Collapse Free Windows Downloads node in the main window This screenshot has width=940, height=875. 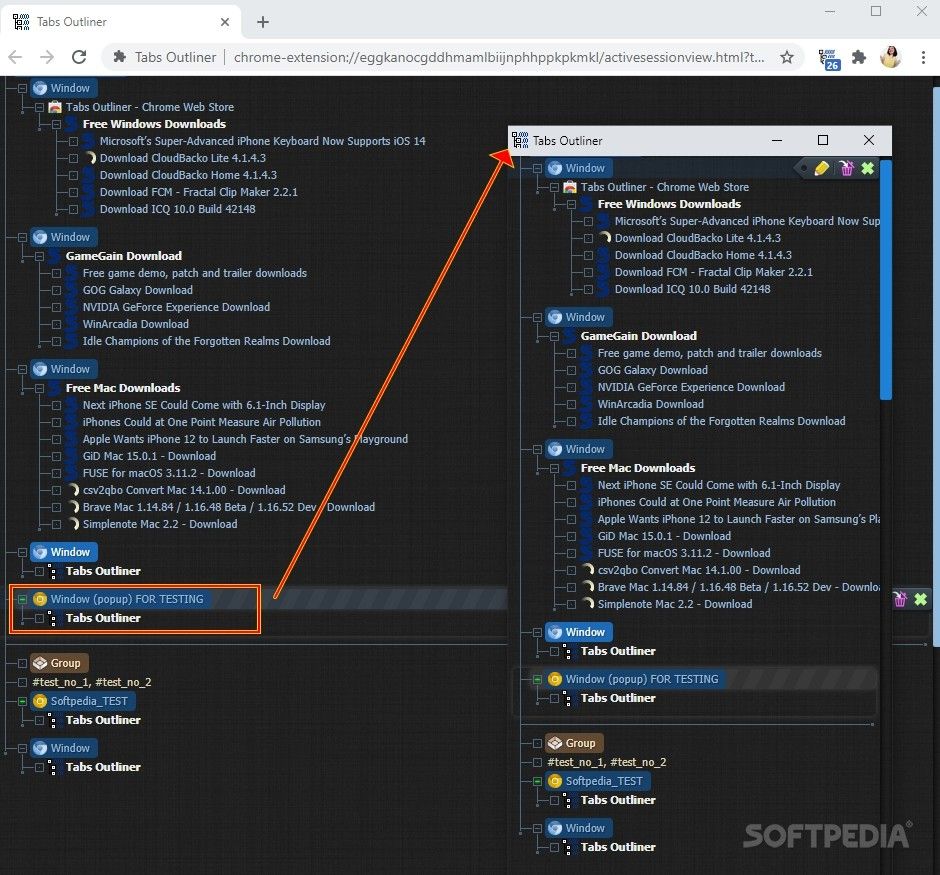[x=56, y=124]
